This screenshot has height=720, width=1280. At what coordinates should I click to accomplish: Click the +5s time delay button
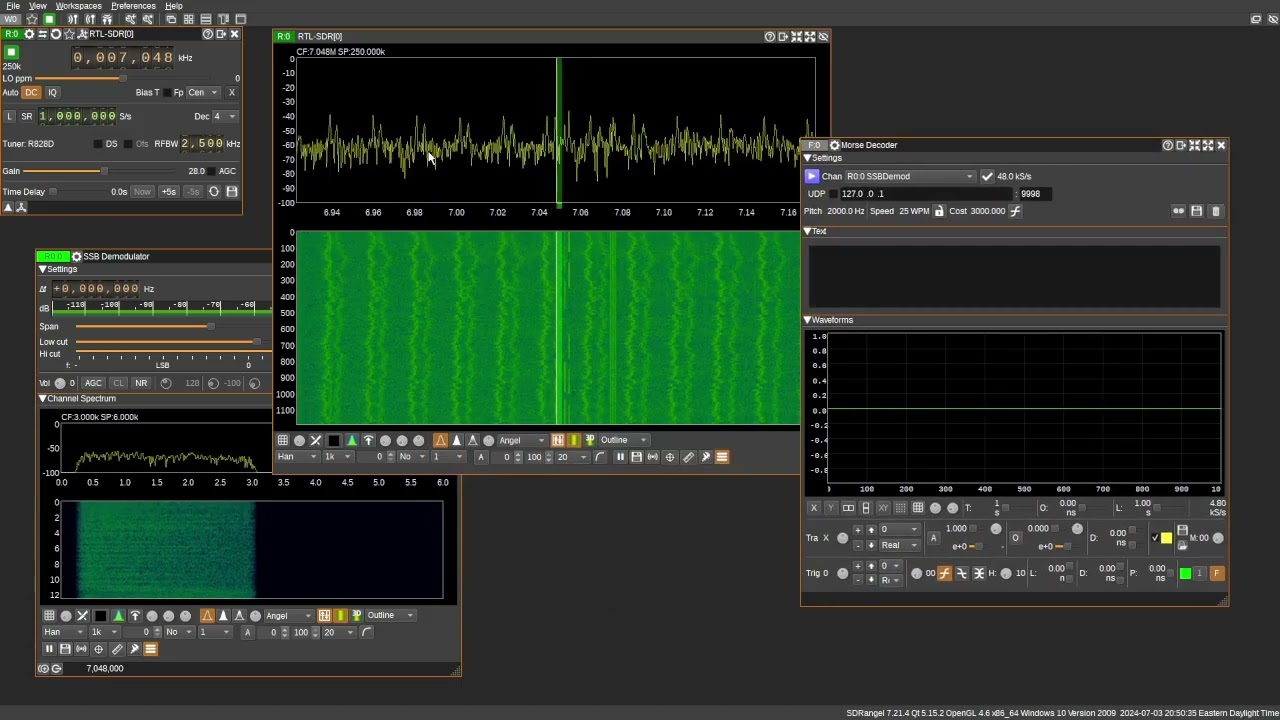(168, 192)
